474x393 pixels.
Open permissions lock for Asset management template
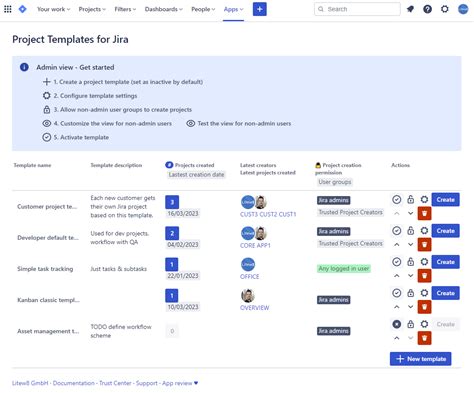[x=411, y=324]
